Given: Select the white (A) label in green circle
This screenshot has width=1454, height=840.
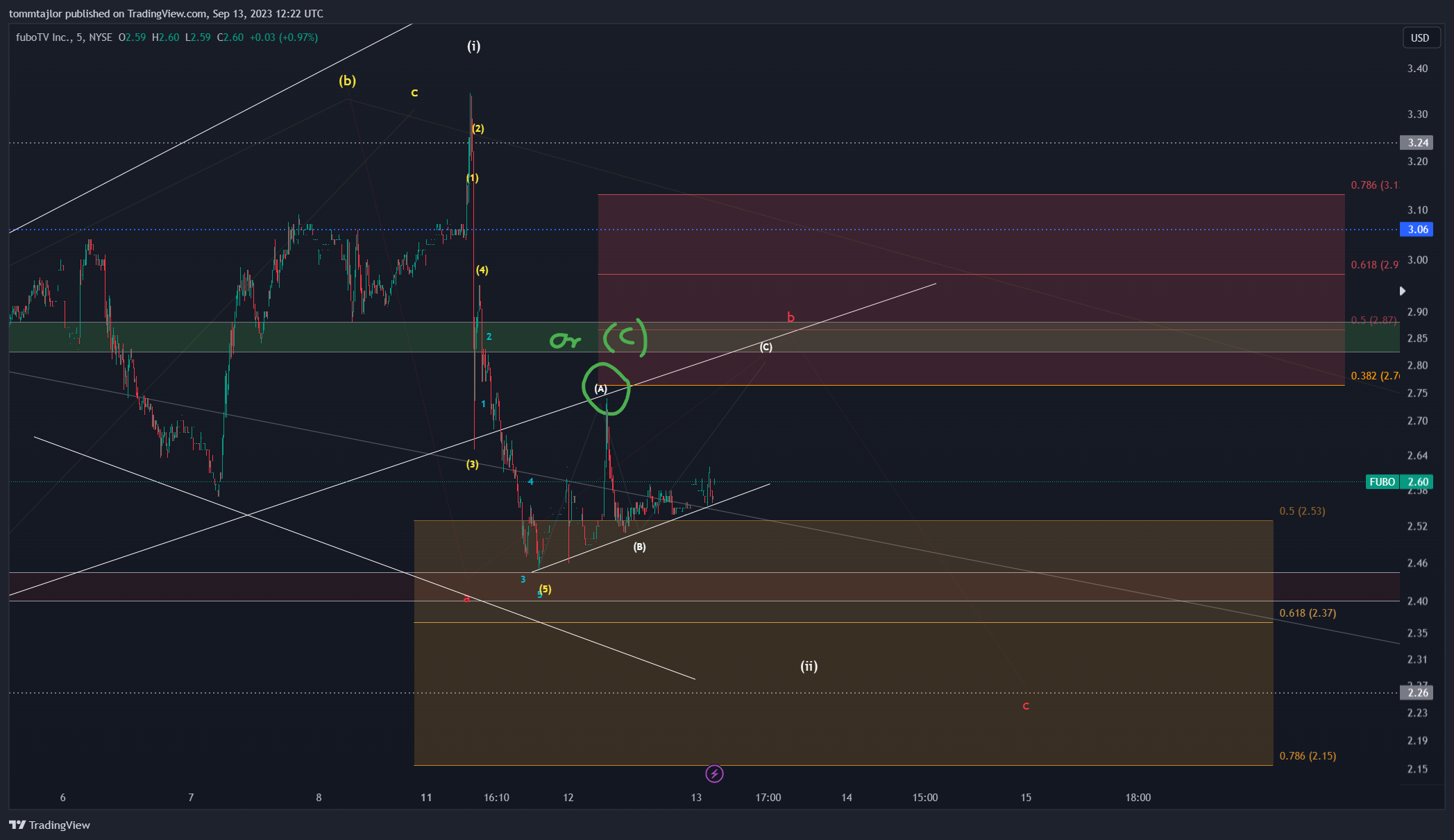Looking at the screenshot, I should click(x=600, y=388).
